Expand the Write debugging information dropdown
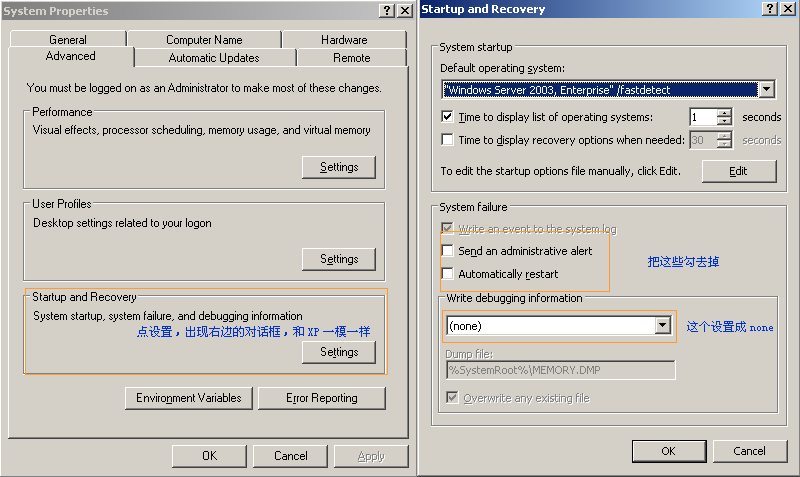 [x=661, y=326]
